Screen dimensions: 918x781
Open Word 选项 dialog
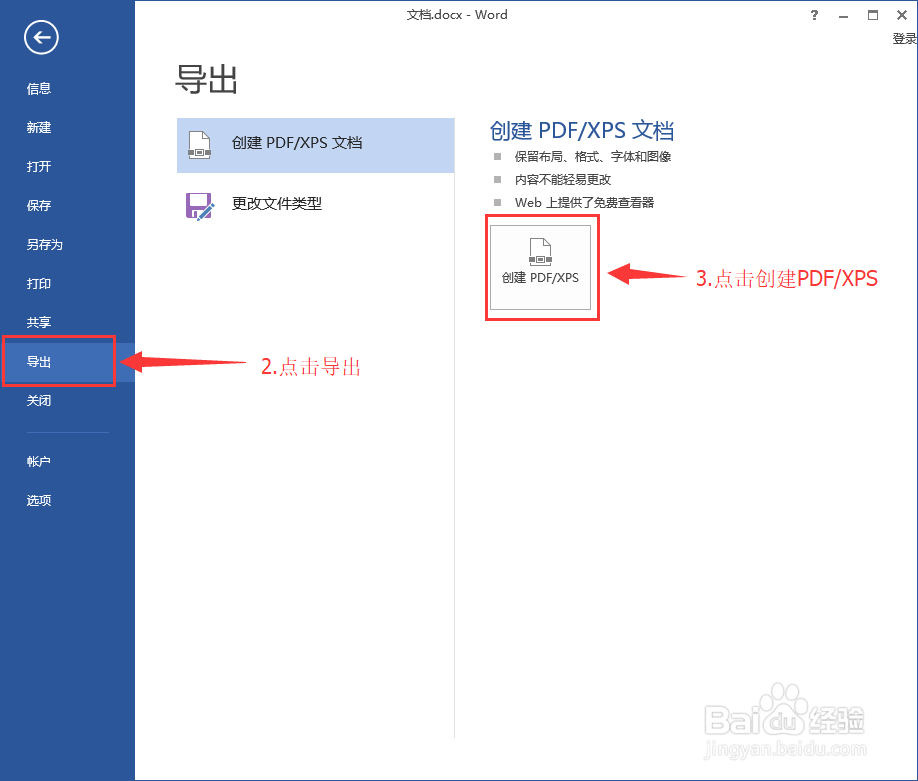point(38,500)
